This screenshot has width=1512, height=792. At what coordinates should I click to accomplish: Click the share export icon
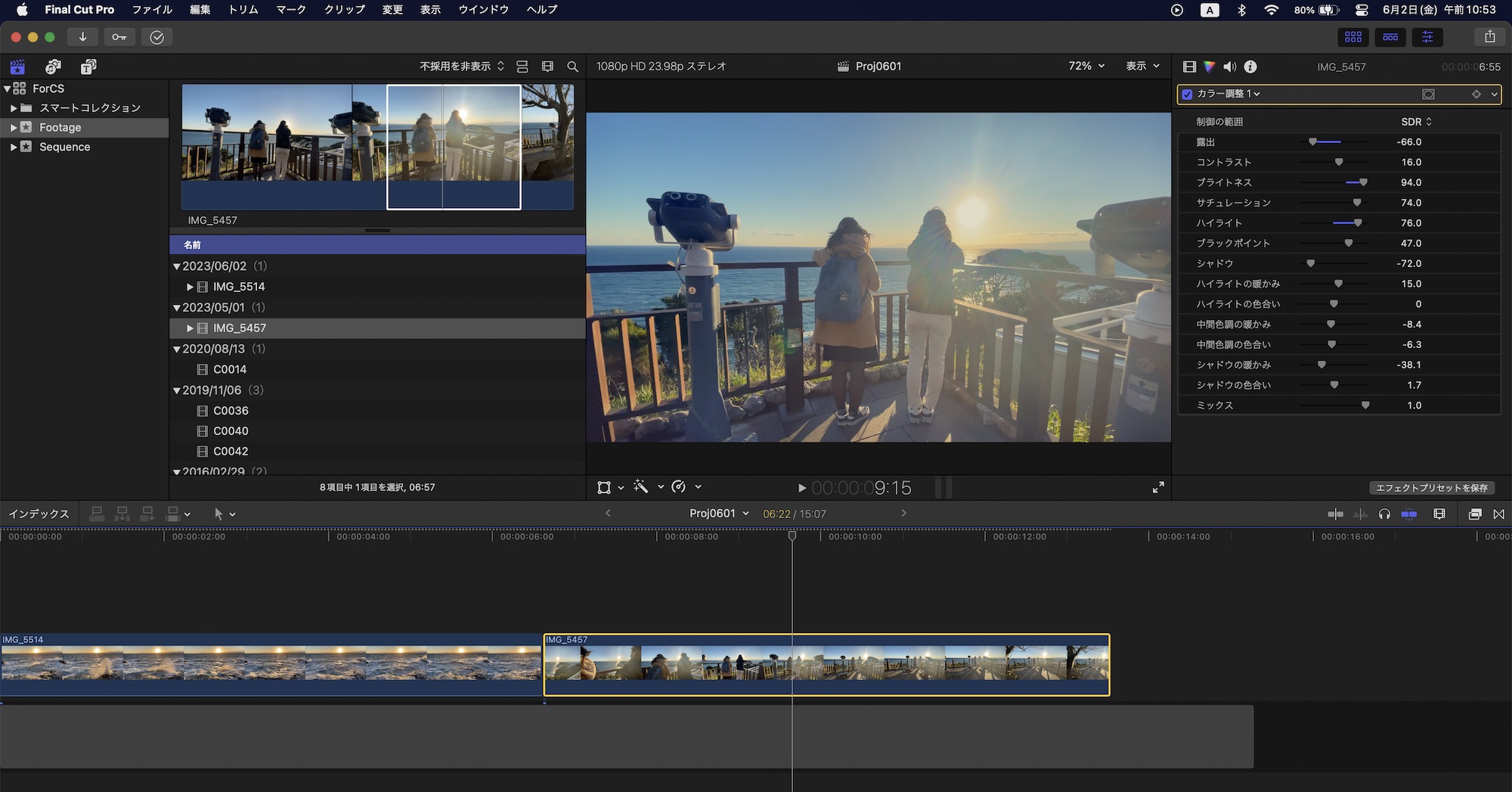point(1489,37)
